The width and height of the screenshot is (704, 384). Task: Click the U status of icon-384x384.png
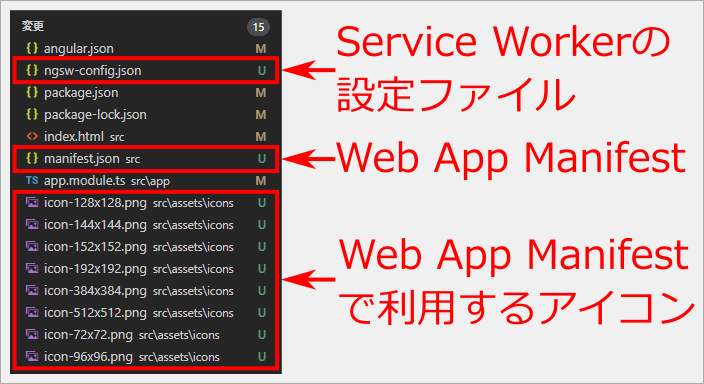(x=262, y=291)
